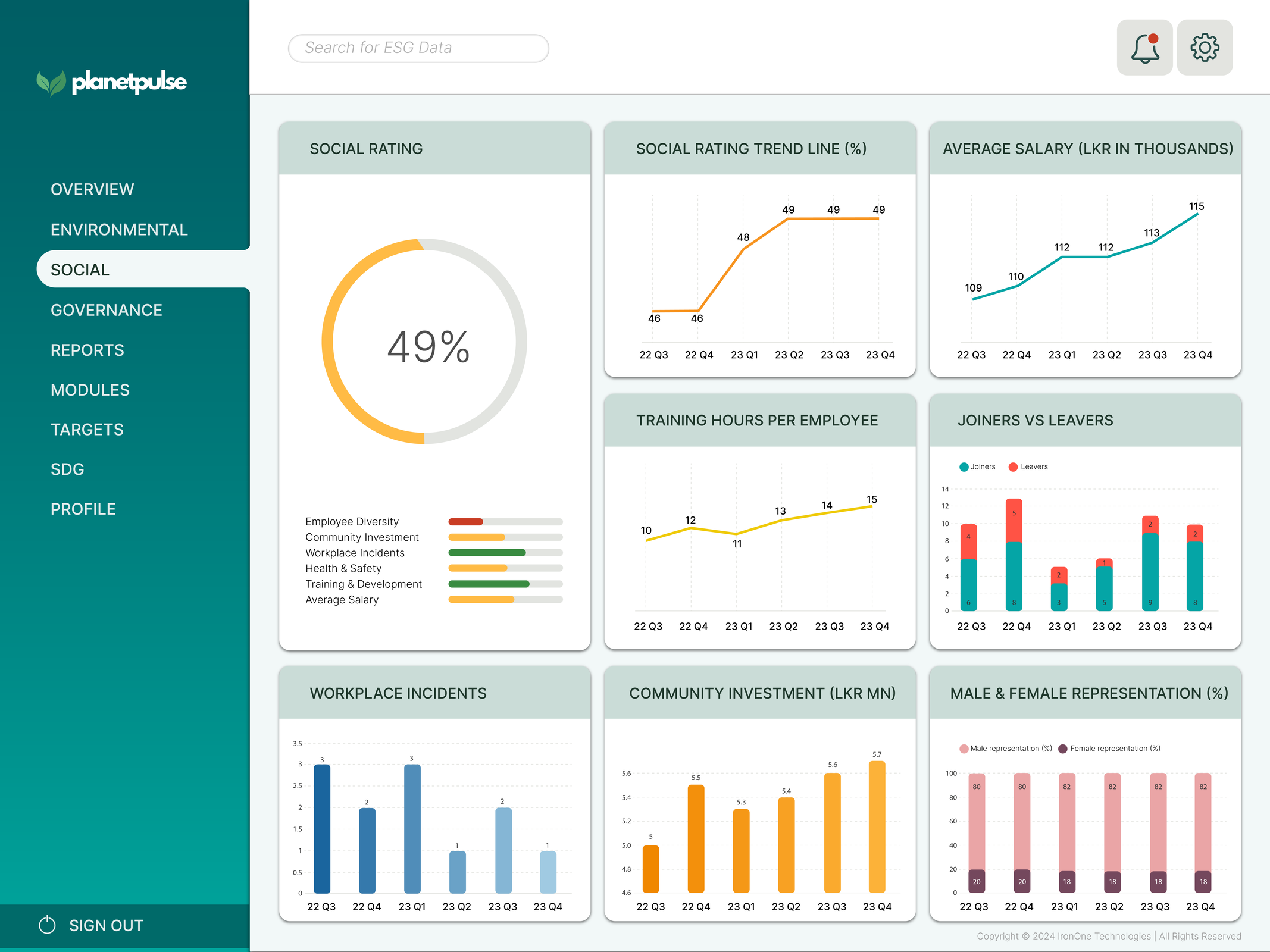Click the copyright IronOne Technologies text
This screenshot has height=952, width=1270.
(1109, 936)
